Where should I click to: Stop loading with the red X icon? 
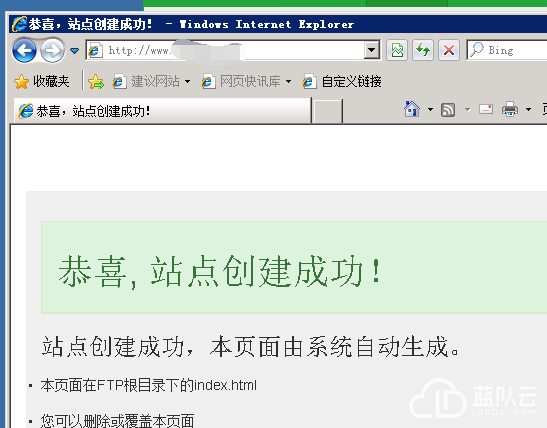(x=449, y=51)
